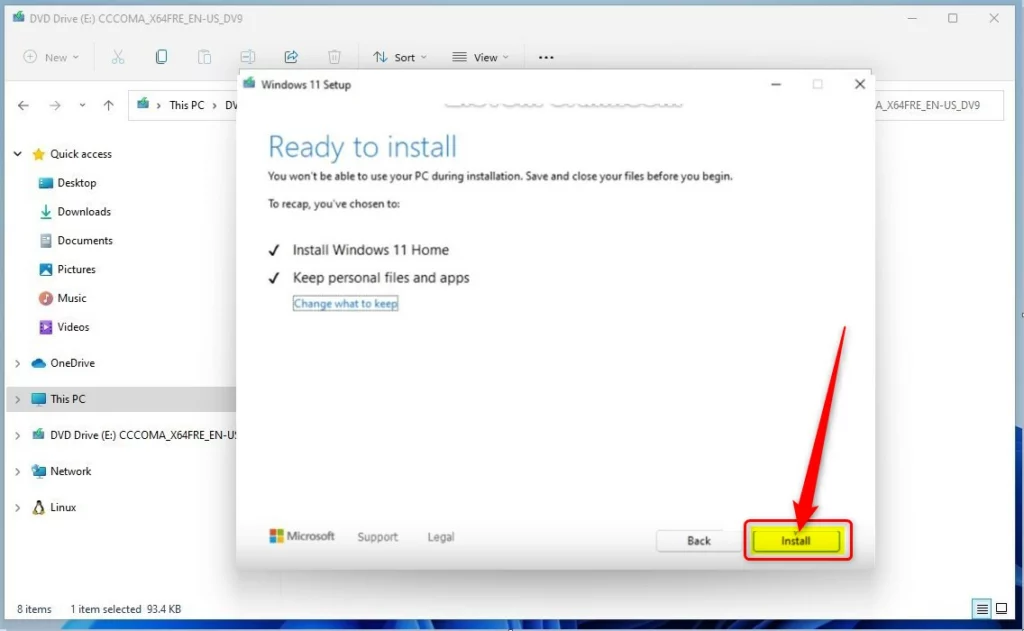Click the Cut scissors icon in Explorer toolbar
The height and width of the screenshot is (631, 1024).
click(118, 57)
